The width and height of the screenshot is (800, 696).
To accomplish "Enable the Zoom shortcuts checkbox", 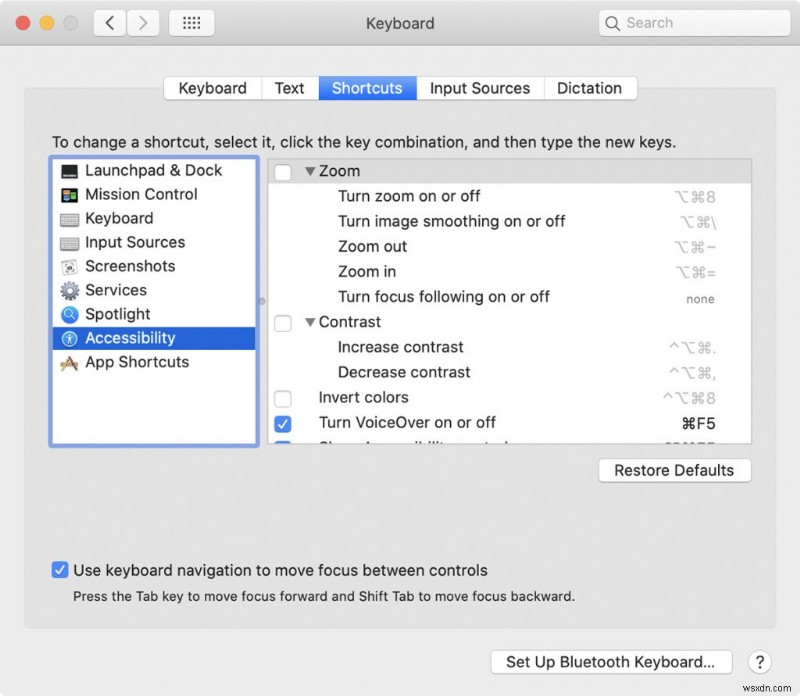I will coord(283,171).
